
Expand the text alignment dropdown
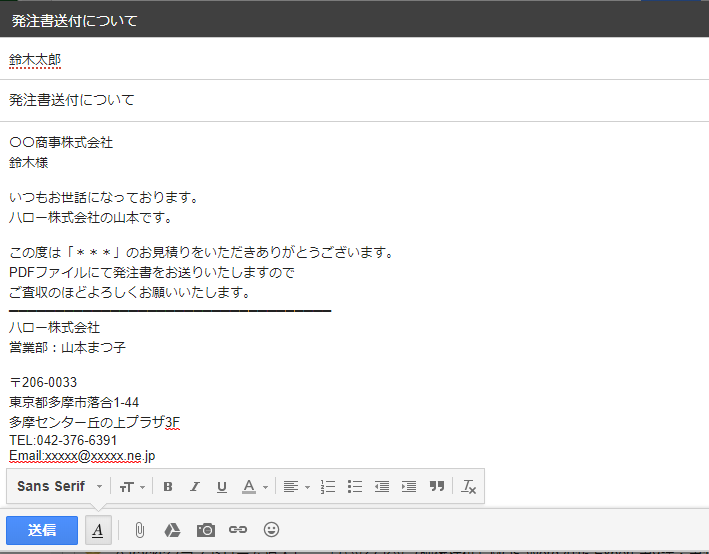295,487
